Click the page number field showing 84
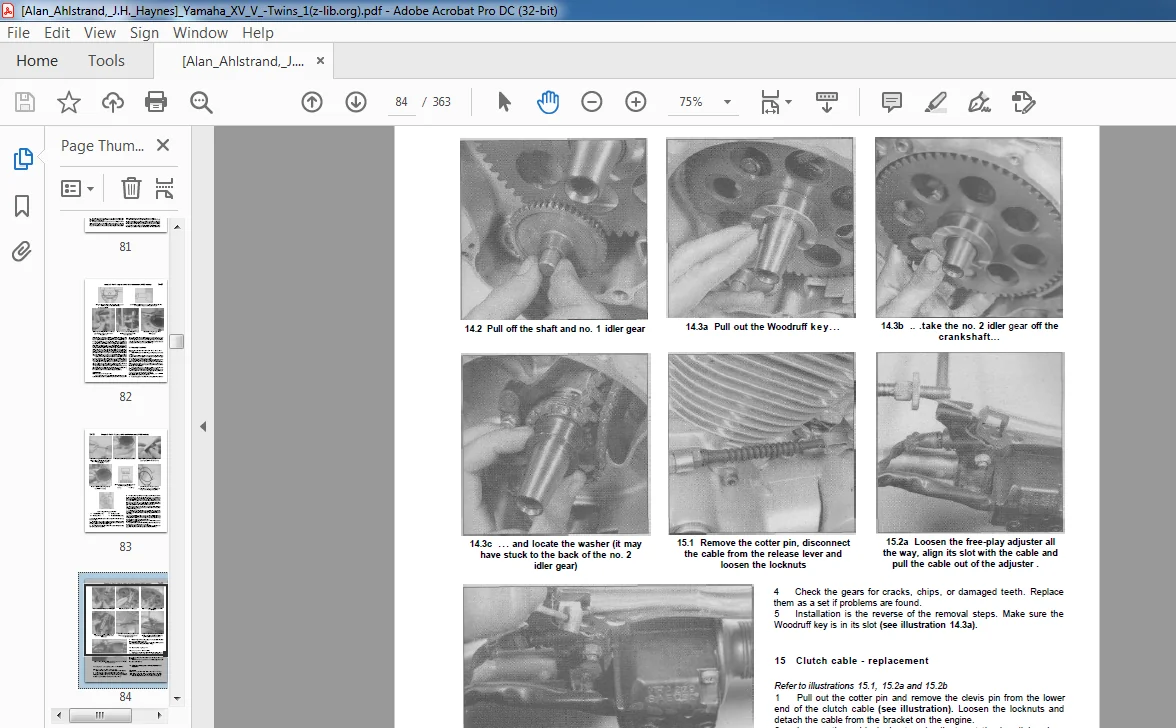 point(401,102)
